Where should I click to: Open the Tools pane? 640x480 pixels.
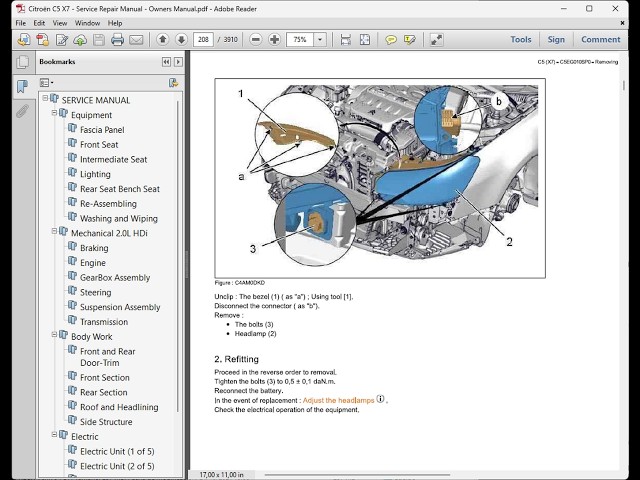[521, 40]
